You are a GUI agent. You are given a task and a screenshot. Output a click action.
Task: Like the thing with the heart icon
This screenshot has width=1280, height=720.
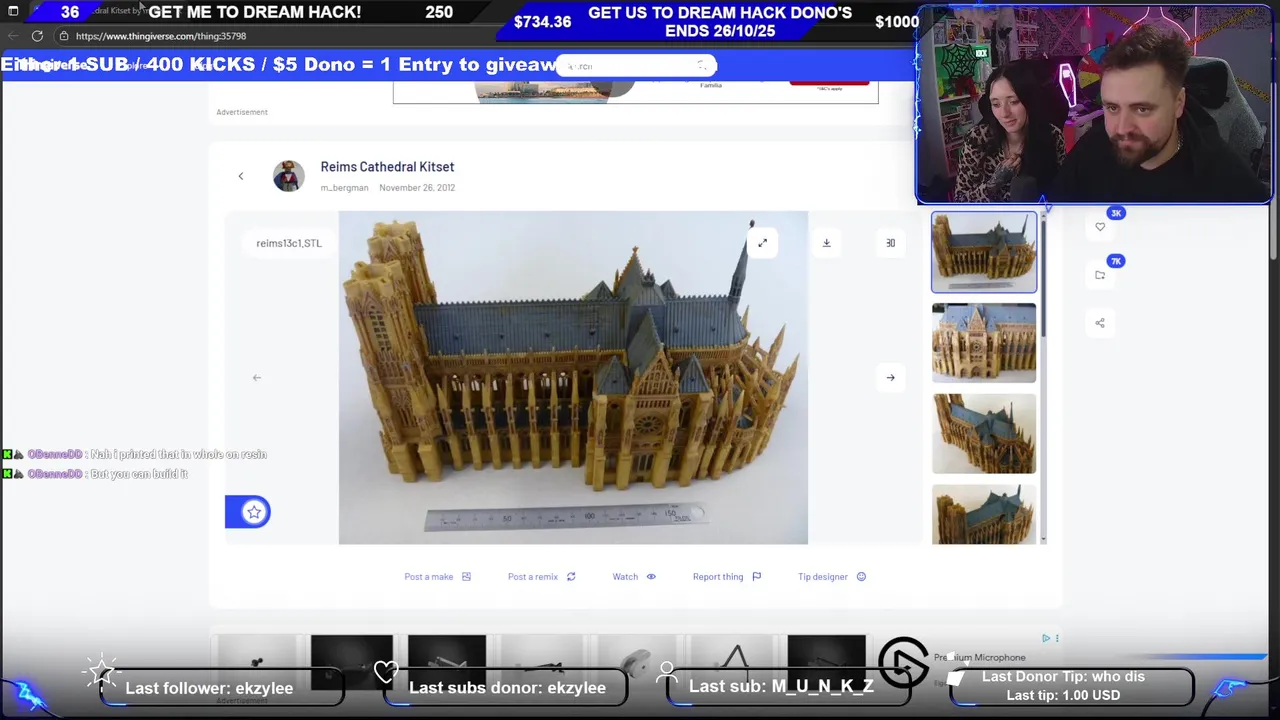tap(1100, 227)
